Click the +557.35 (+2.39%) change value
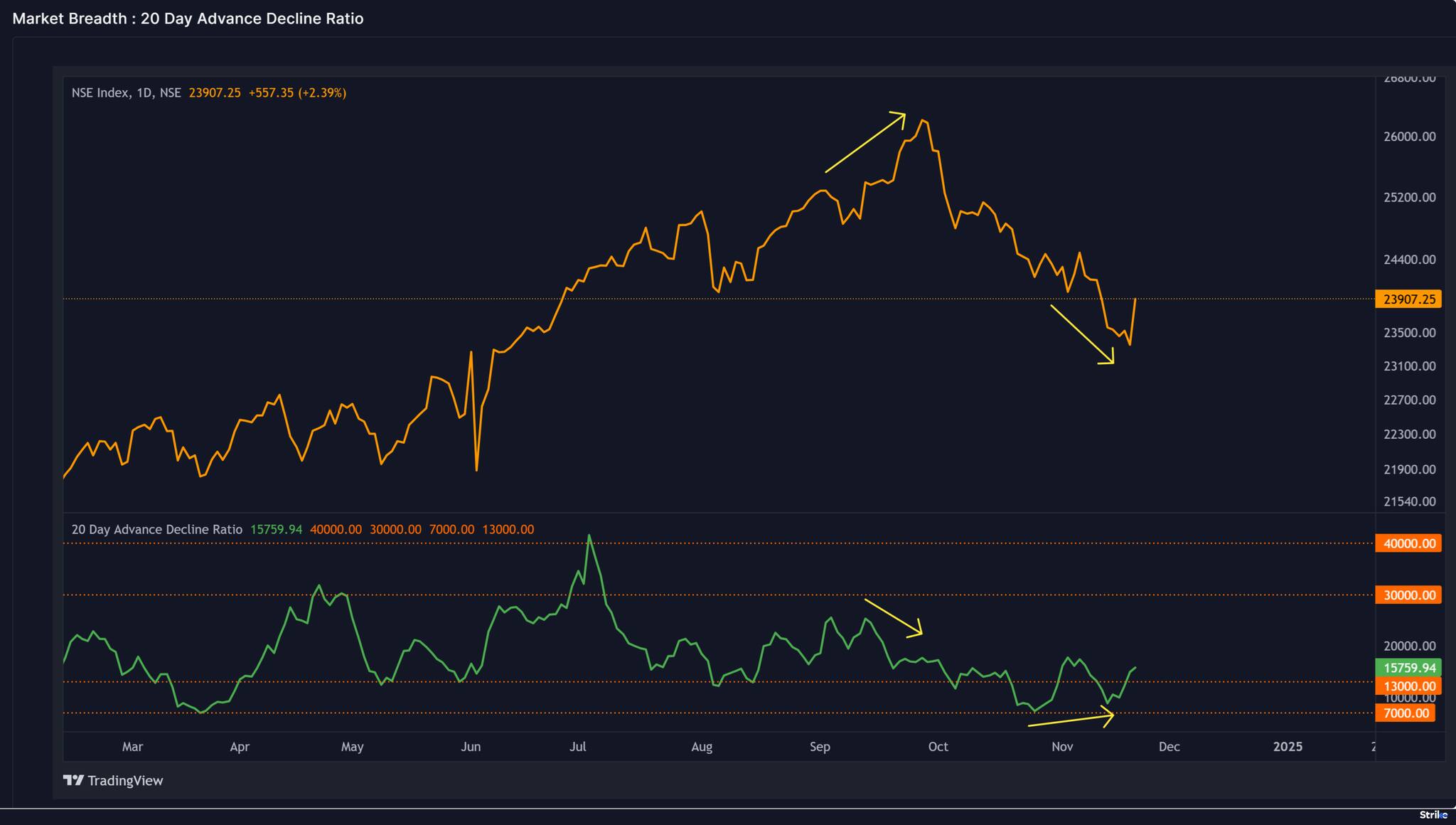The image size is (1456, 825). click(x=297, y=93)
